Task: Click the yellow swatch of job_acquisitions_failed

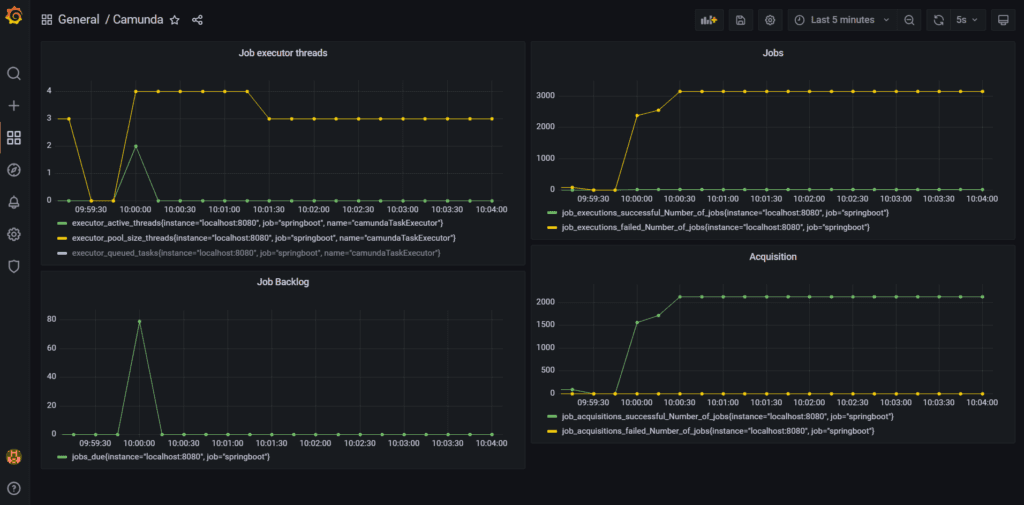Action: [x=552, y=431]
